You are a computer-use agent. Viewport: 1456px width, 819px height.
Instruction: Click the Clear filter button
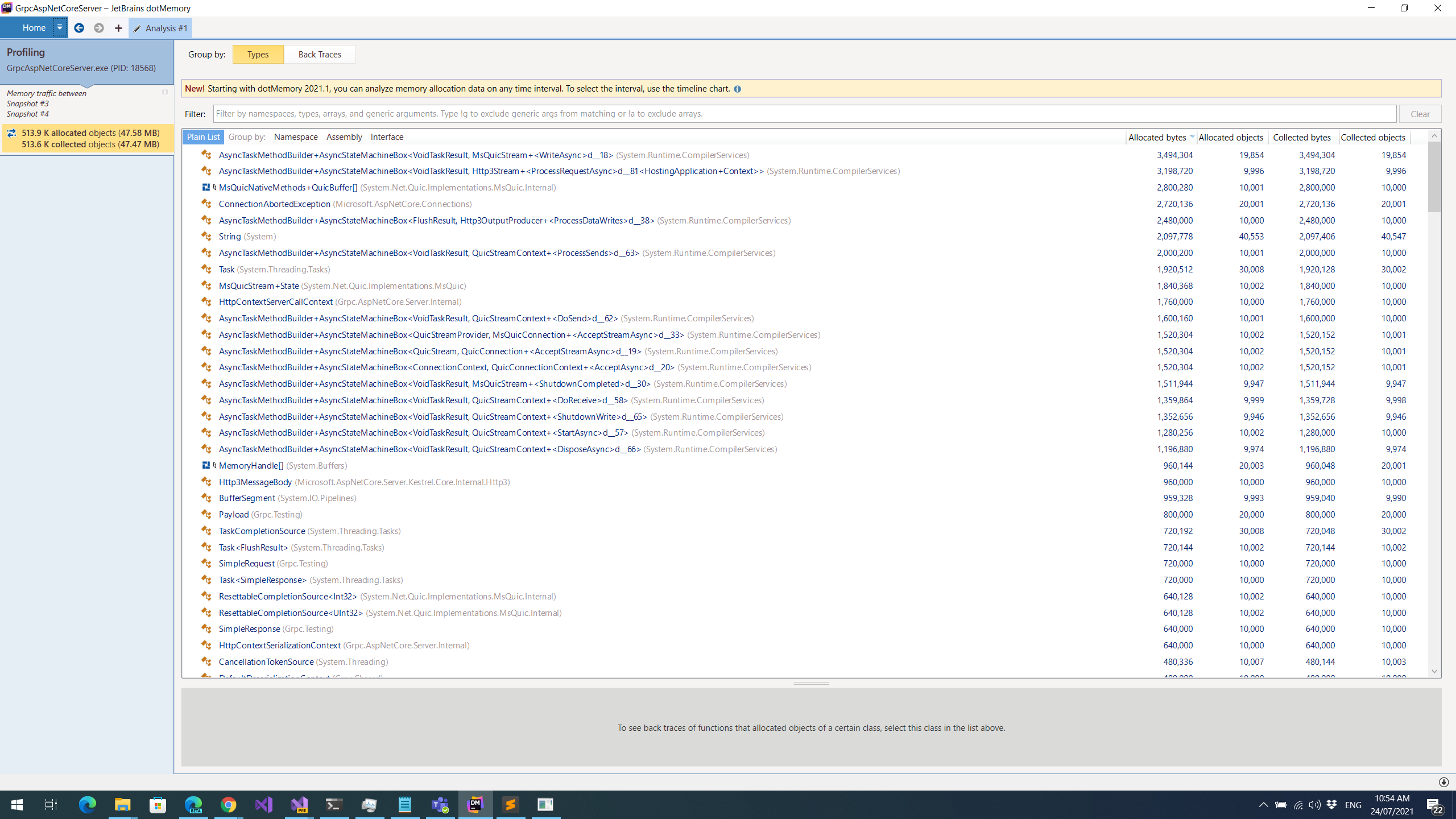click(x=1420, y=114)
